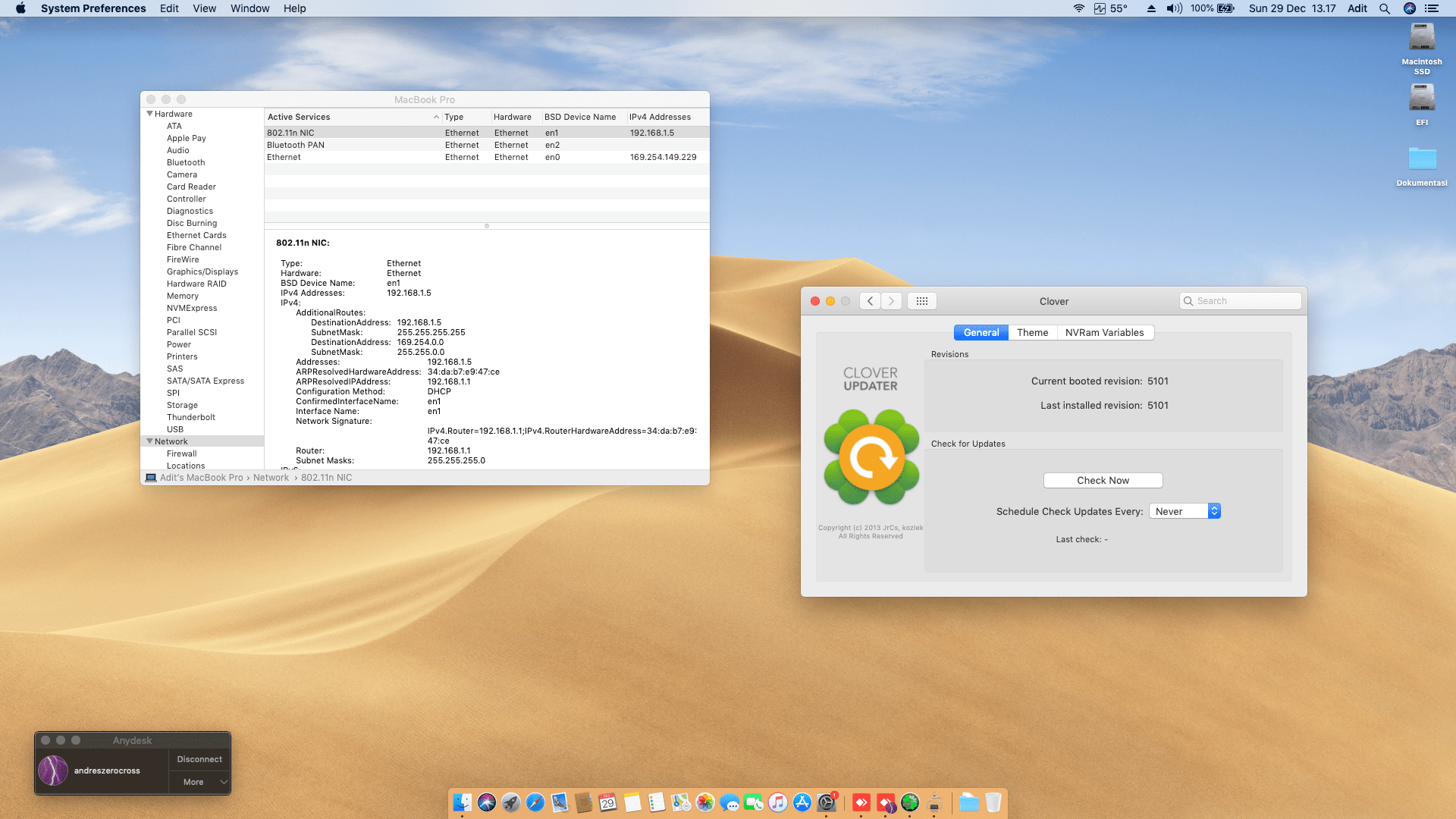Image resolution: width=1456 pixels, height=819 pixels.
Task: Open App Store from the dock
Action: click(802, 802)
